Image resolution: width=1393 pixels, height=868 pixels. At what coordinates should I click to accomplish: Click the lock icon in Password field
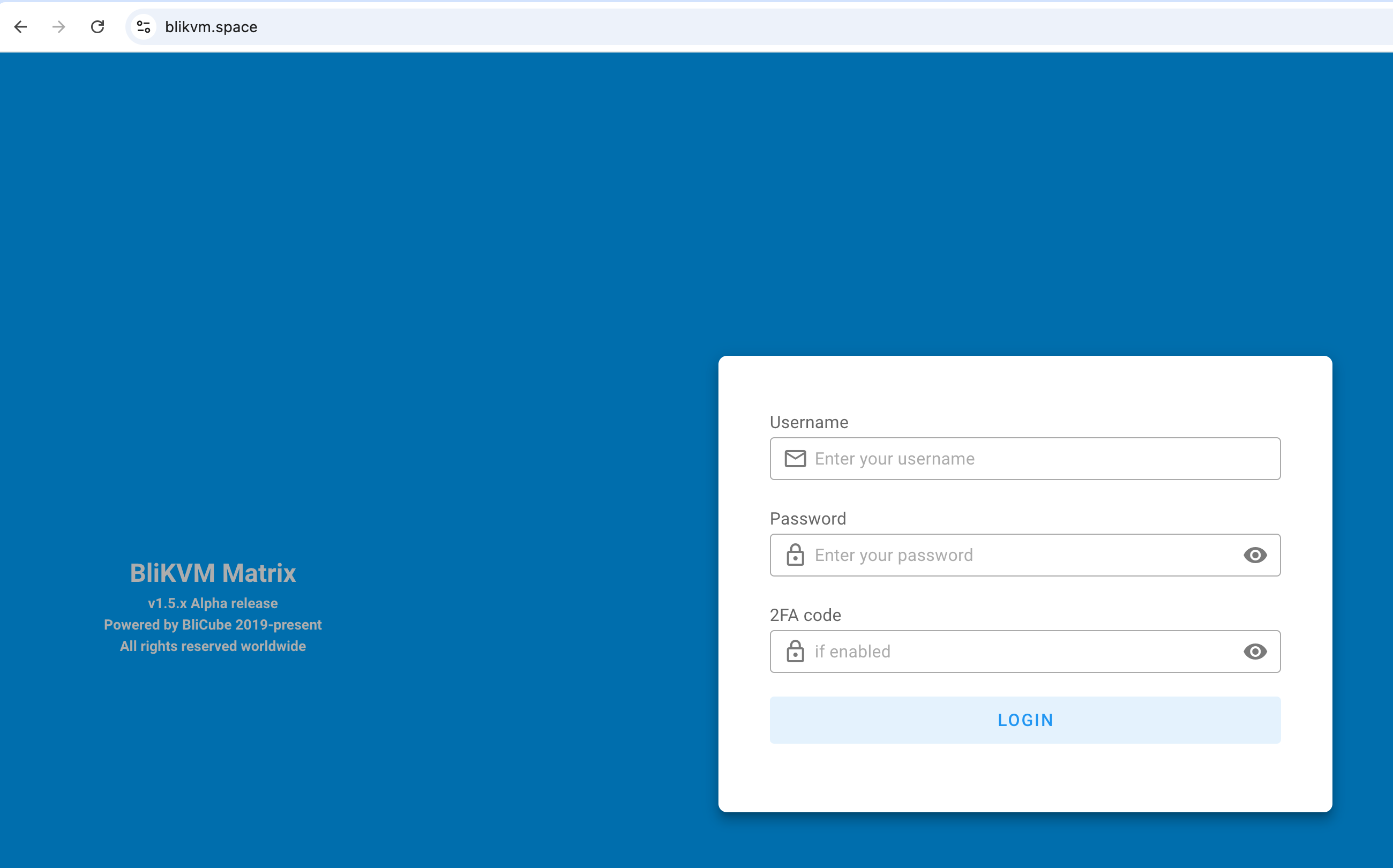(795, 555)
